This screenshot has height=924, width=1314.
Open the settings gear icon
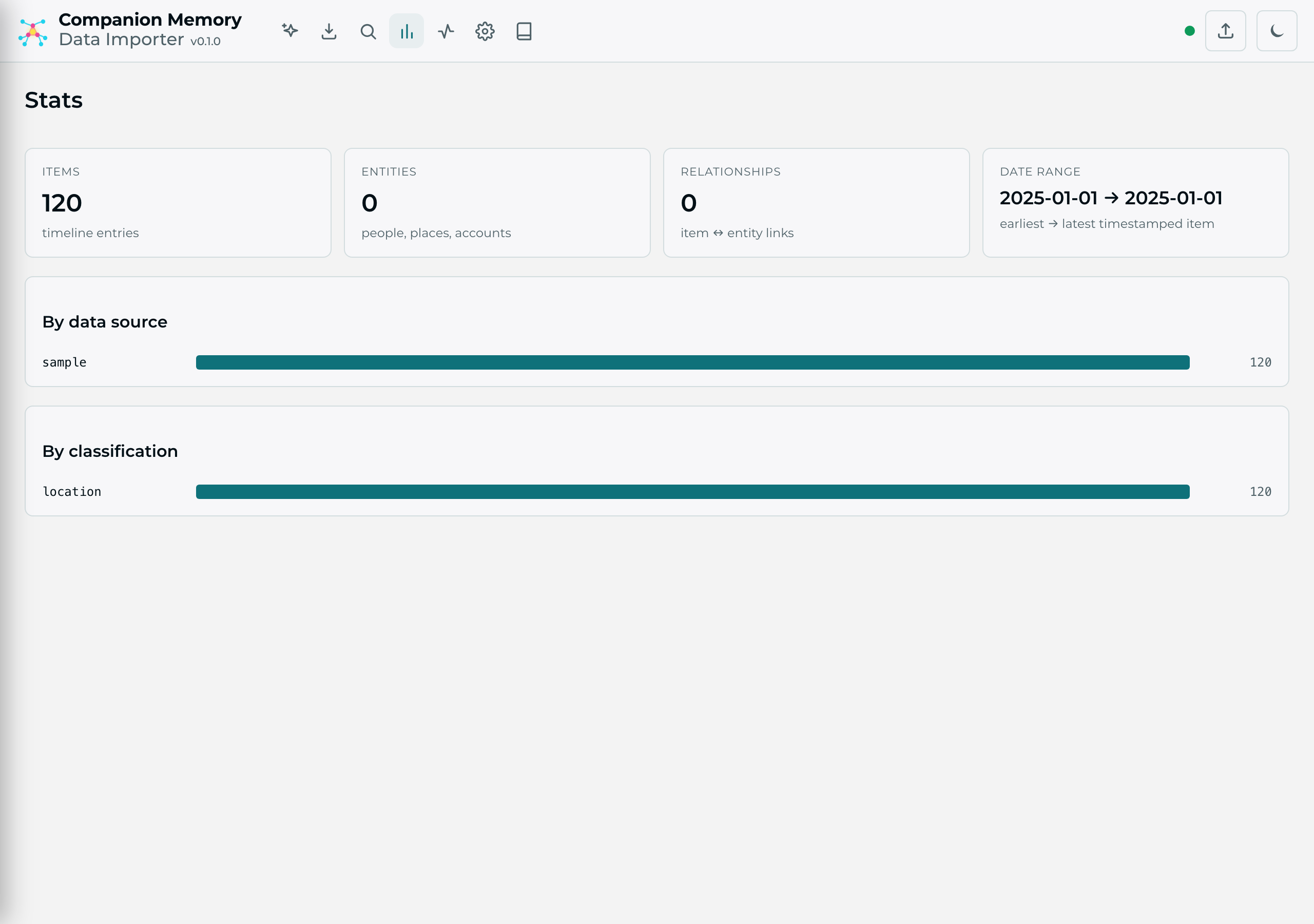485,31
